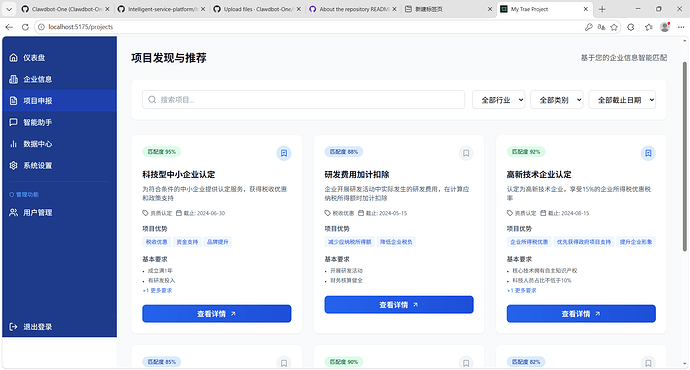Expand +1 更多要求 on 高新技术企业认定 card
This screenshot has width=690, height=370.
click(522, 290)
